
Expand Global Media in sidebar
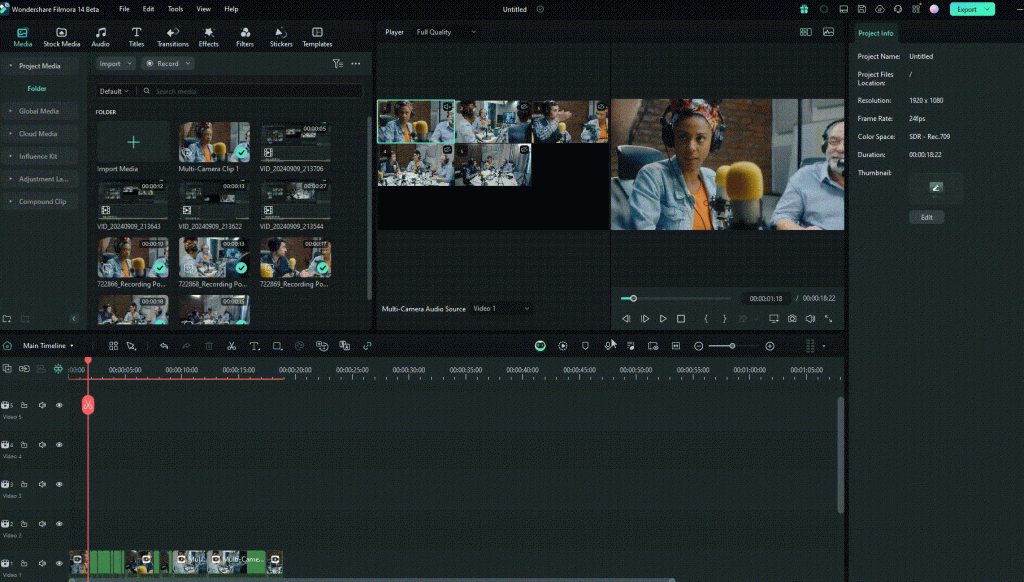(39, 111)
